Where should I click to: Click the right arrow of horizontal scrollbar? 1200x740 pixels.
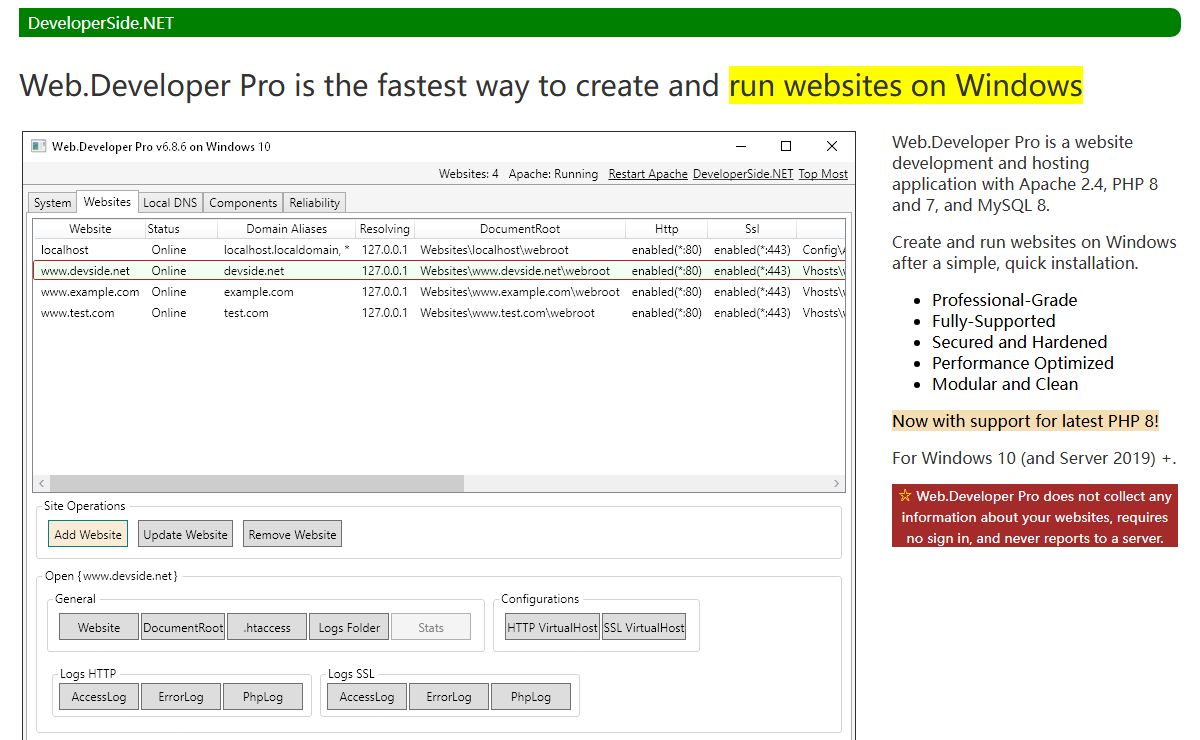(x=837, y=484)
